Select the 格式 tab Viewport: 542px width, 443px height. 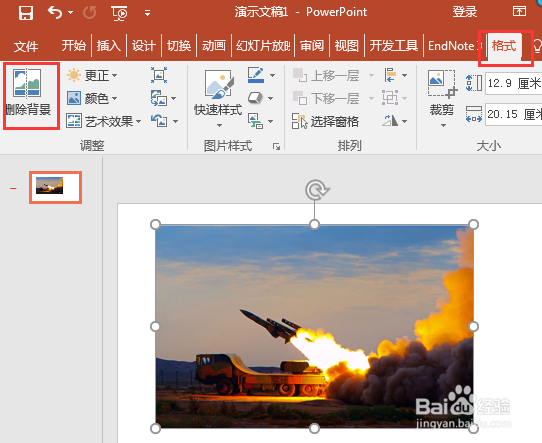504,45
